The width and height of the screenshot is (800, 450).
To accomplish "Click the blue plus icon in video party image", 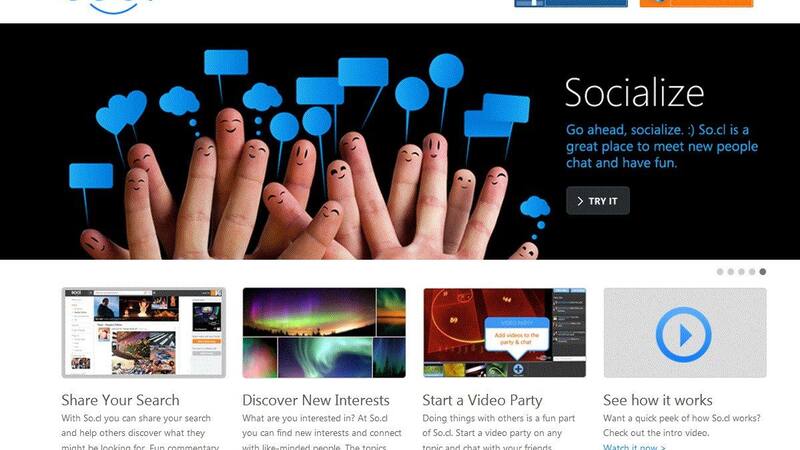I will point(518,369).
